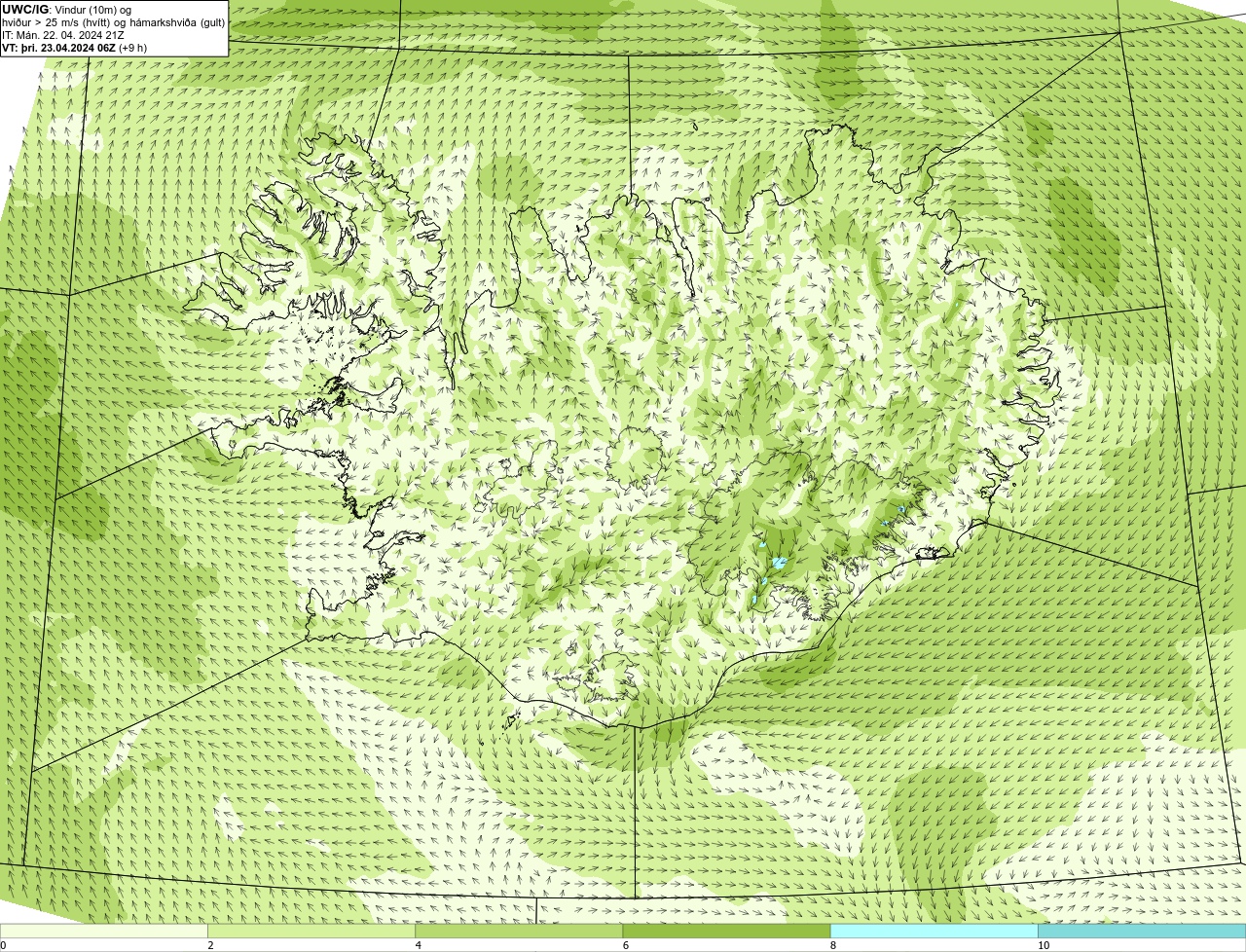Click the 'VT: þri. 23.04.2024 06Z (+9 h)' line

(75, 48)
